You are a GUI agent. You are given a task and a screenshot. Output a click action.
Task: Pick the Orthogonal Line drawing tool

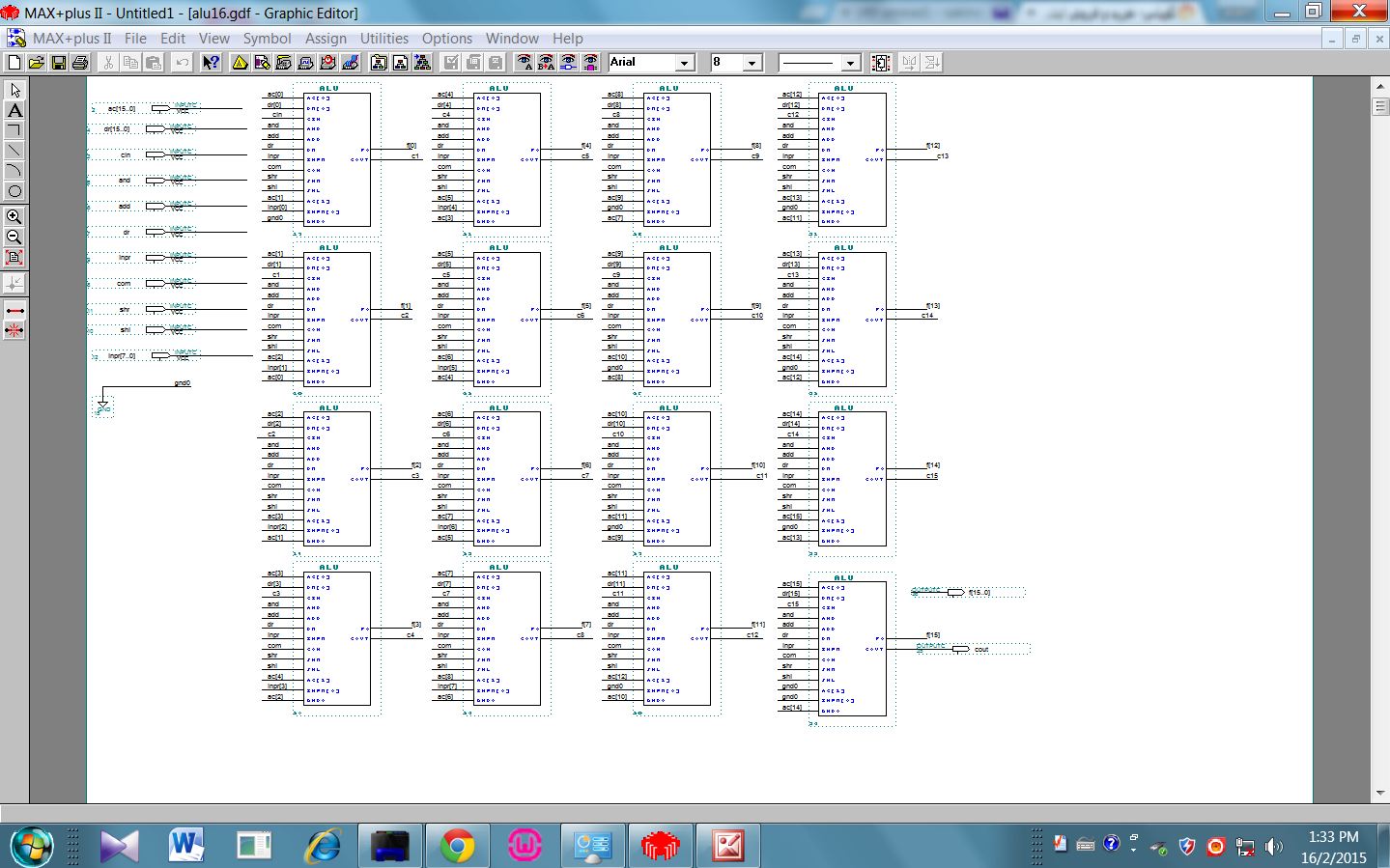pyautogui.click(x=14, y=130)
